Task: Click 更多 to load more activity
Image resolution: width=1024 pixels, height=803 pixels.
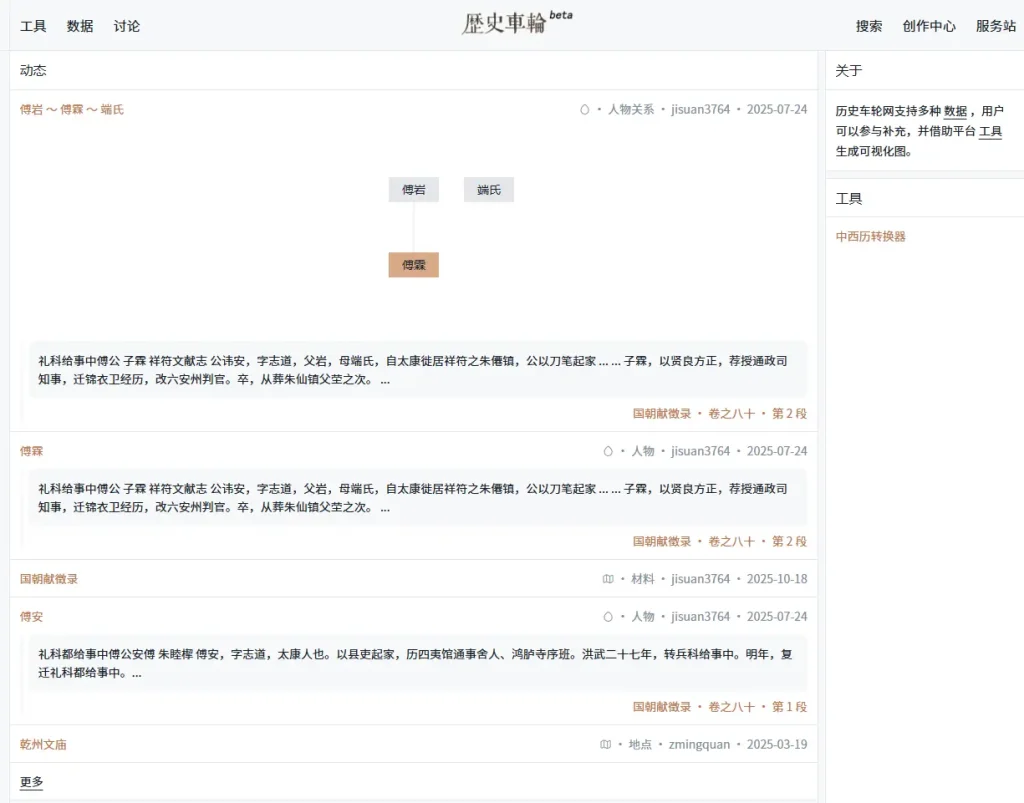Action: tap(31, 781)
